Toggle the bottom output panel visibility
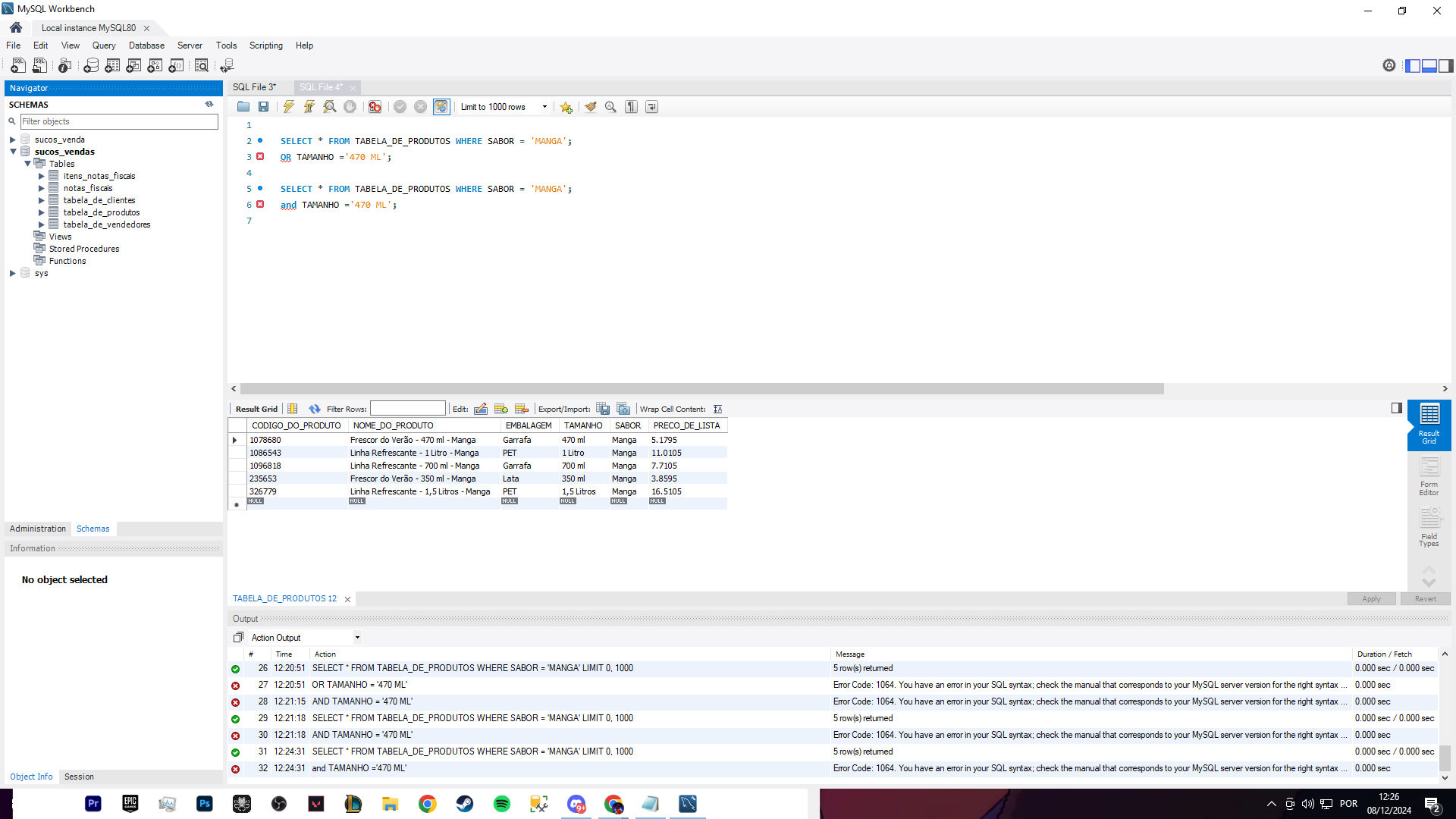 pos(1429,66)
